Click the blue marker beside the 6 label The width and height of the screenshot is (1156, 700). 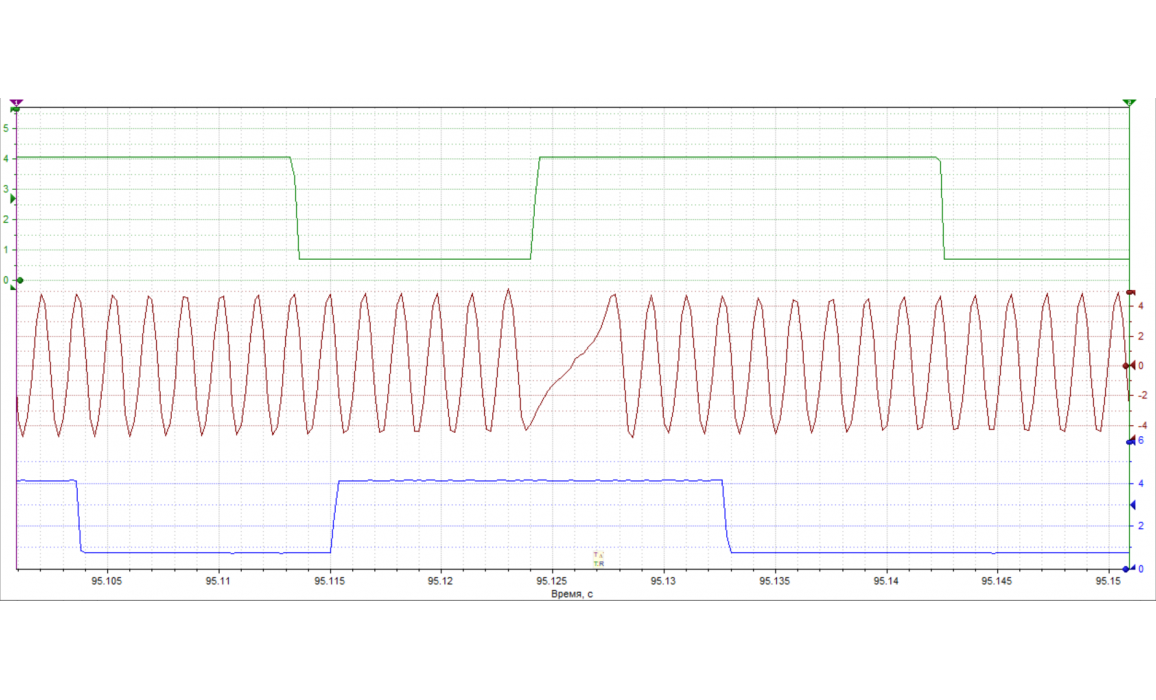[x=1129, y=441]
